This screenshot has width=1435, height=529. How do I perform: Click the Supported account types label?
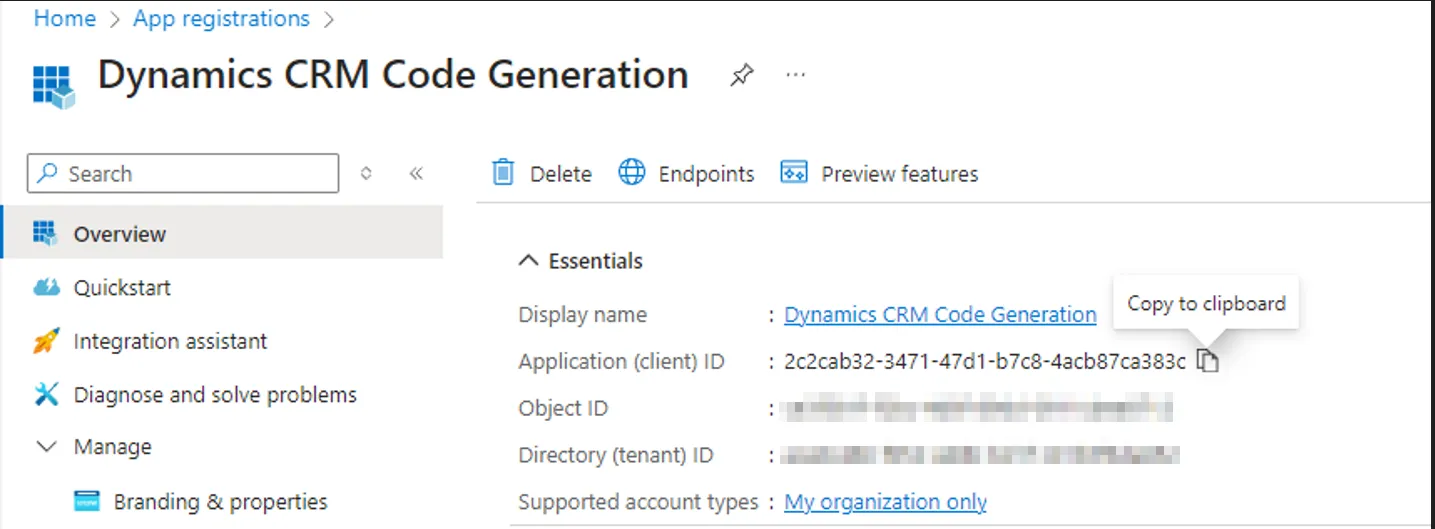click(638, 502)
